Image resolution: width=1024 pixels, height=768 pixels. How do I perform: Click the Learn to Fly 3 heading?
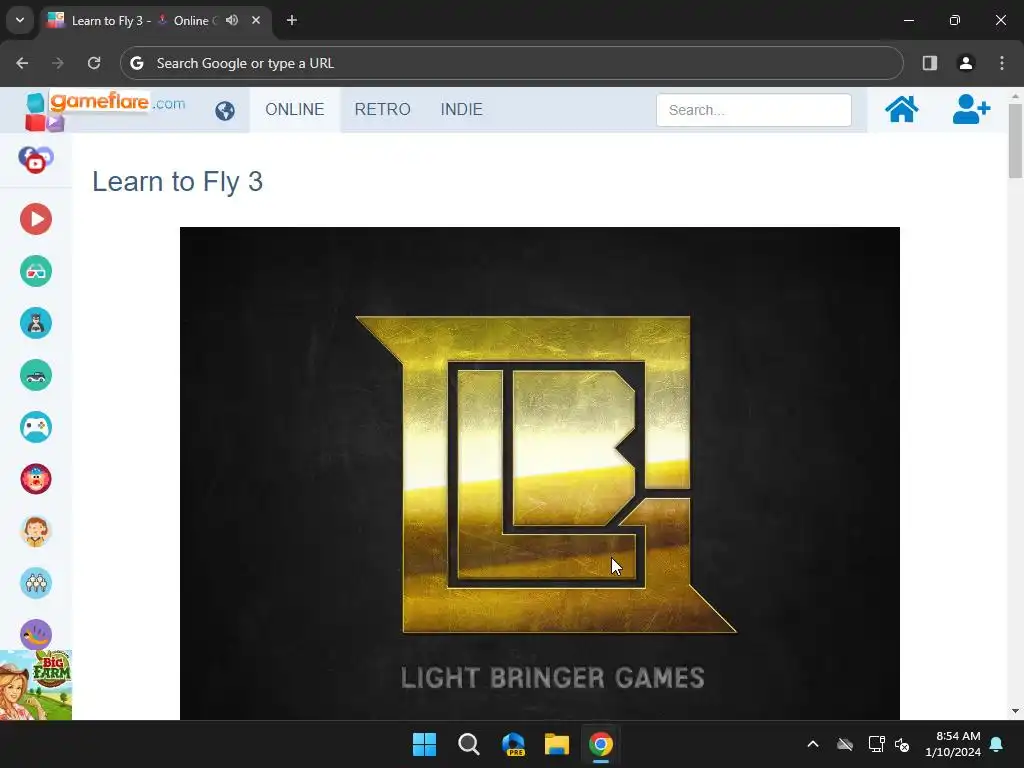tap(177, 182)
